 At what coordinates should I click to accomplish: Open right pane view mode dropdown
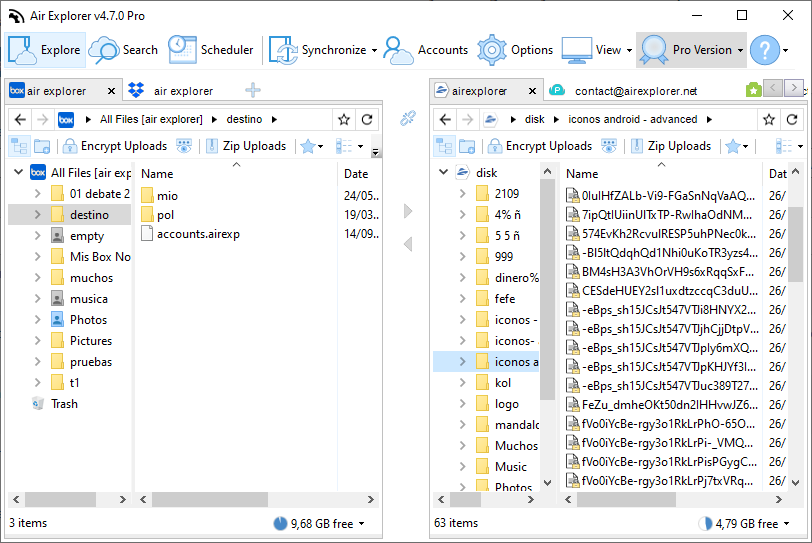coord(789,146)
